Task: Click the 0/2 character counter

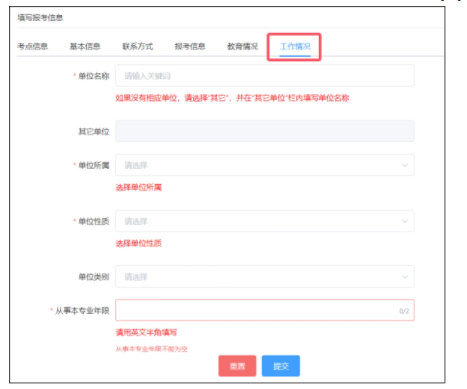Action: tap(404, 311)
